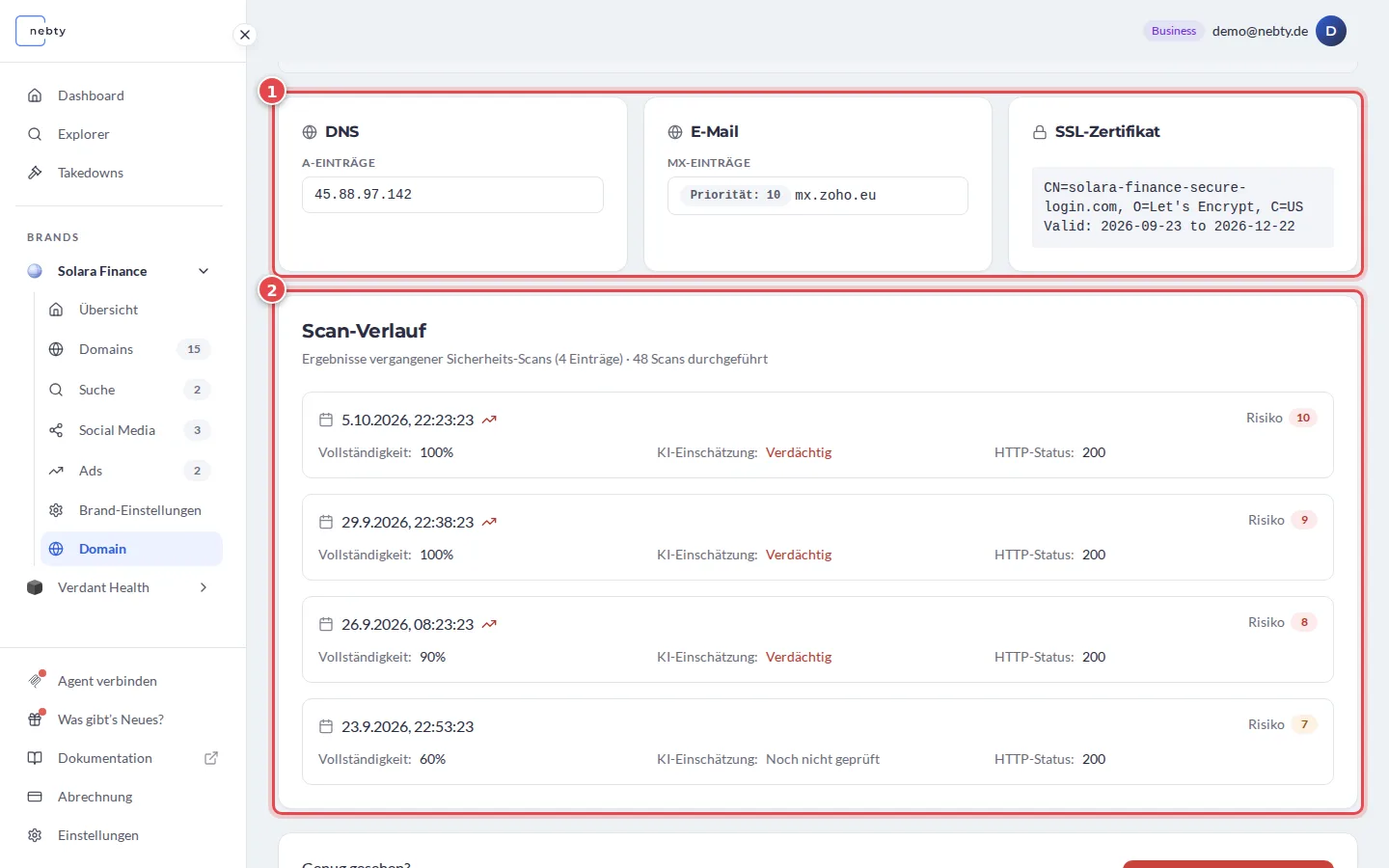1389x868 pixels.
Task: Click the Takedowns gavel icon
Action: pyautogui.click(x=35, y=173)
